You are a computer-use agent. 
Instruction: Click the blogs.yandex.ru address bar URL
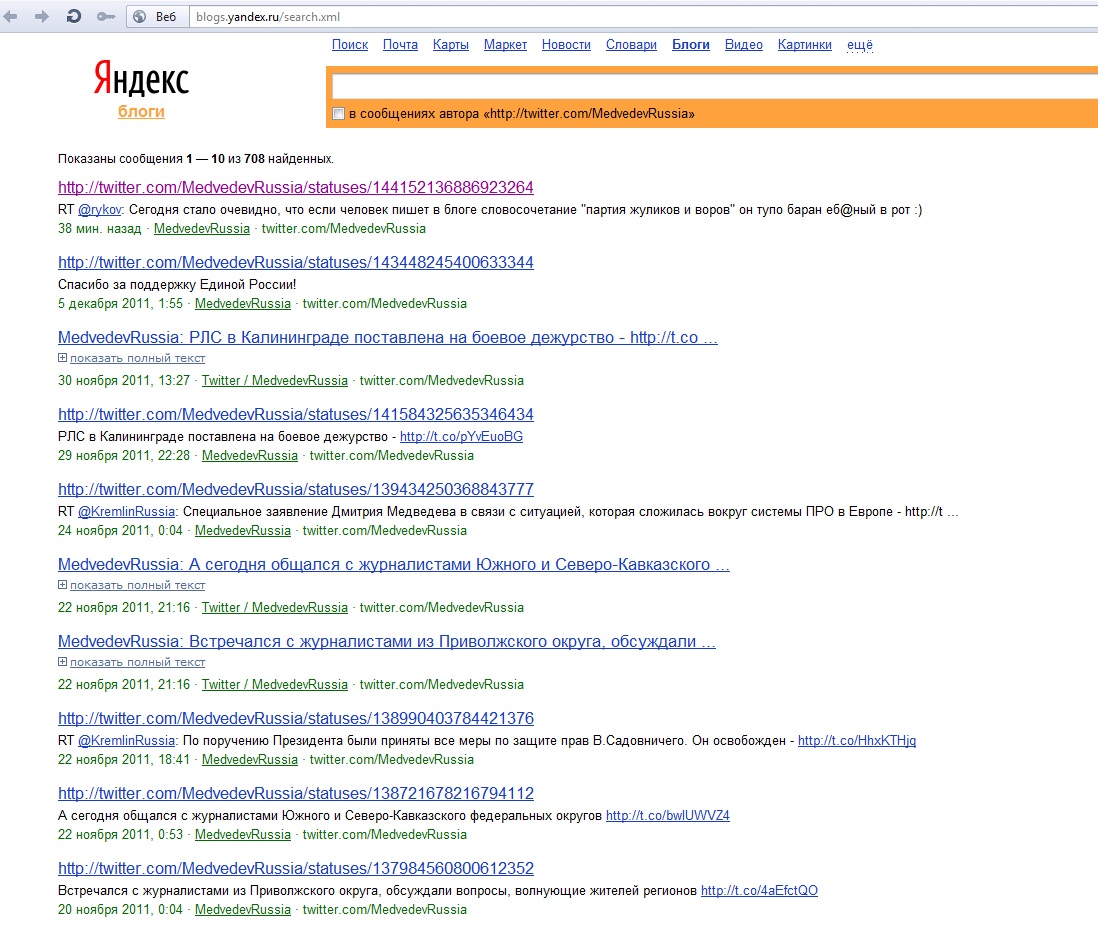tap(267, 17)
